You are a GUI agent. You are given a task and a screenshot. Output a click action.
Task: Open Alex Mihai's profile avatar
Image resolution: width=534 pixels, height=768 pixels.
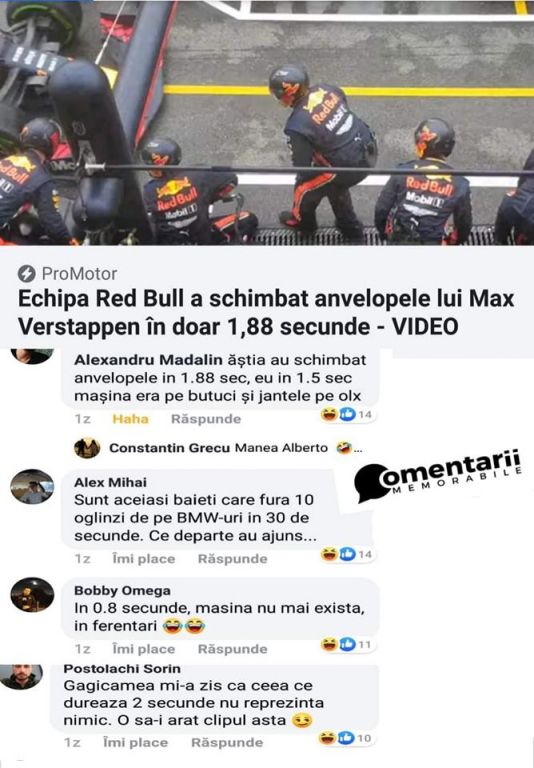tap(32, 486)
